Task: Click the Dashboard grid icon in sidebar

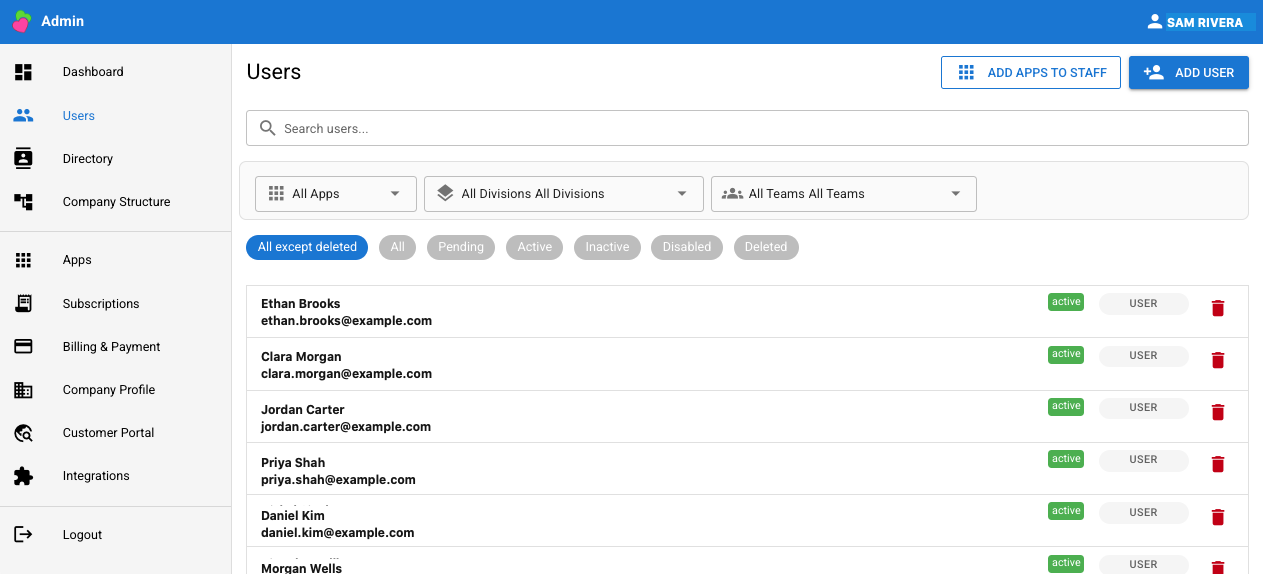Action: point(23,72)
